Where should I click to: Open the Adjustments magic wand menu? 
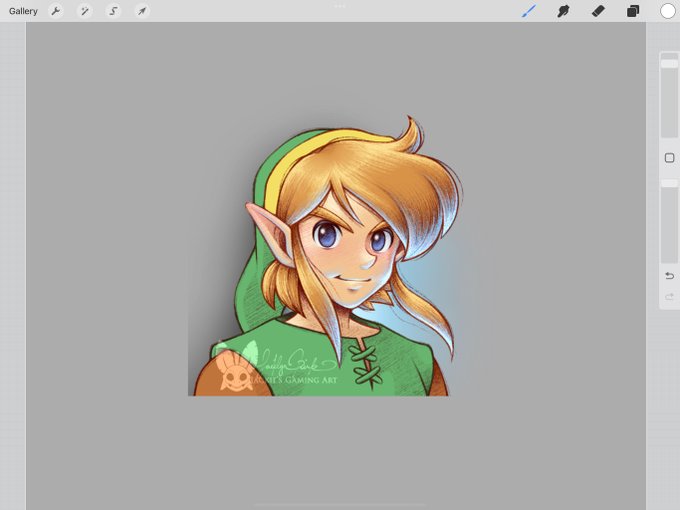85,11
